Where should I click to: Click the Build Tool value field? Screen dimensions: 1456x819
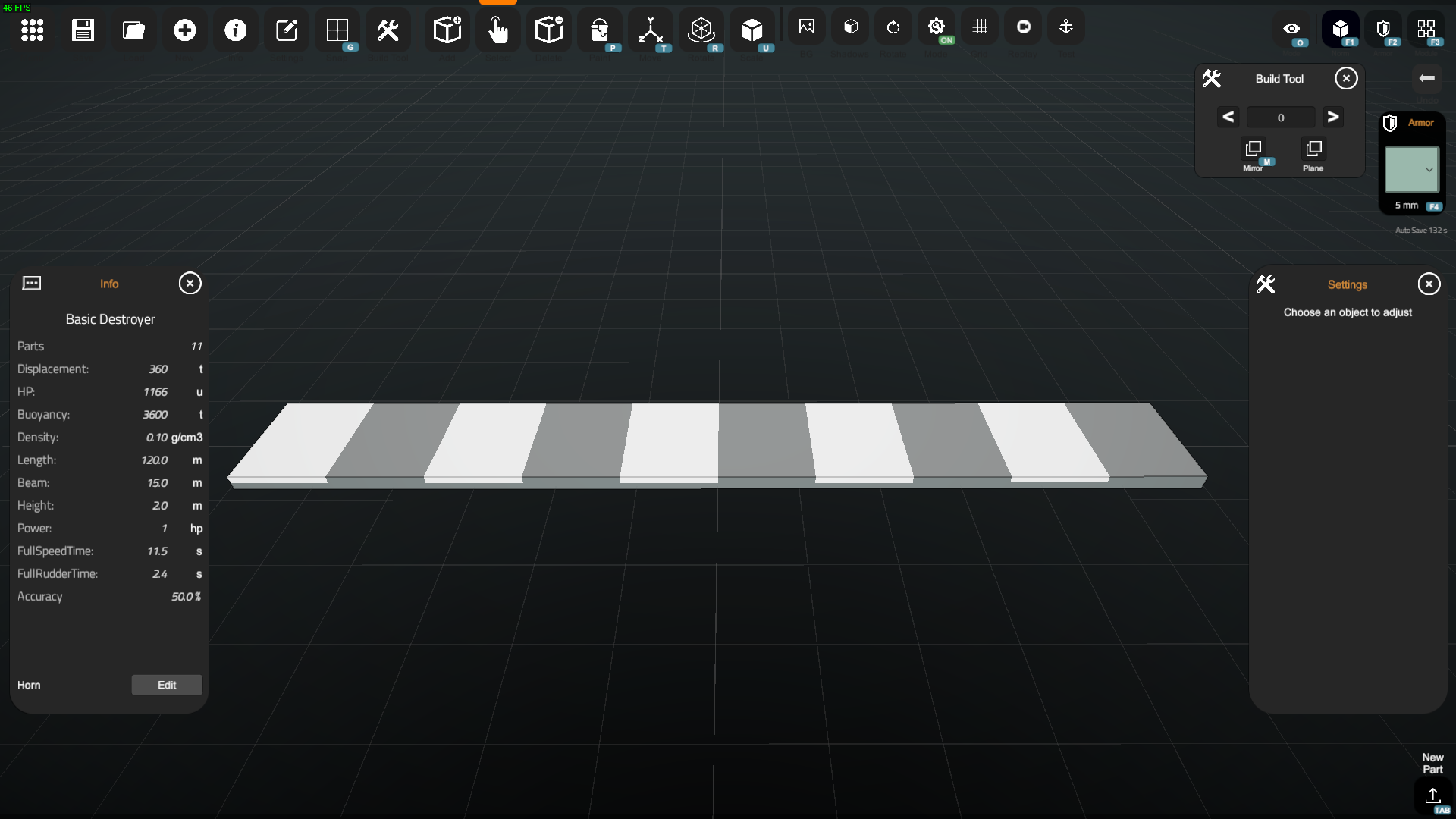pos(1280,118)
